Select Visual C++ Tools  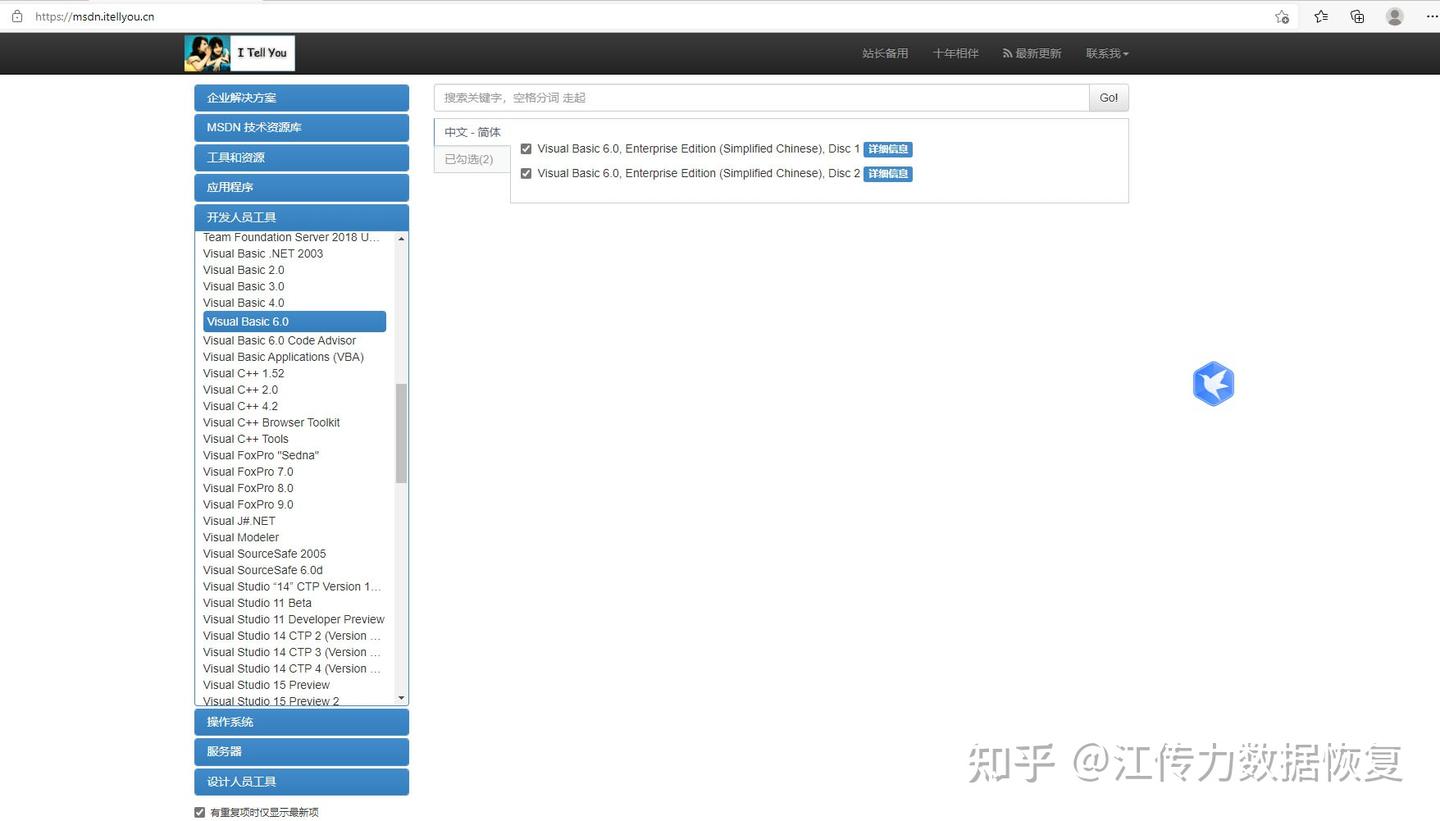(245, 439)
